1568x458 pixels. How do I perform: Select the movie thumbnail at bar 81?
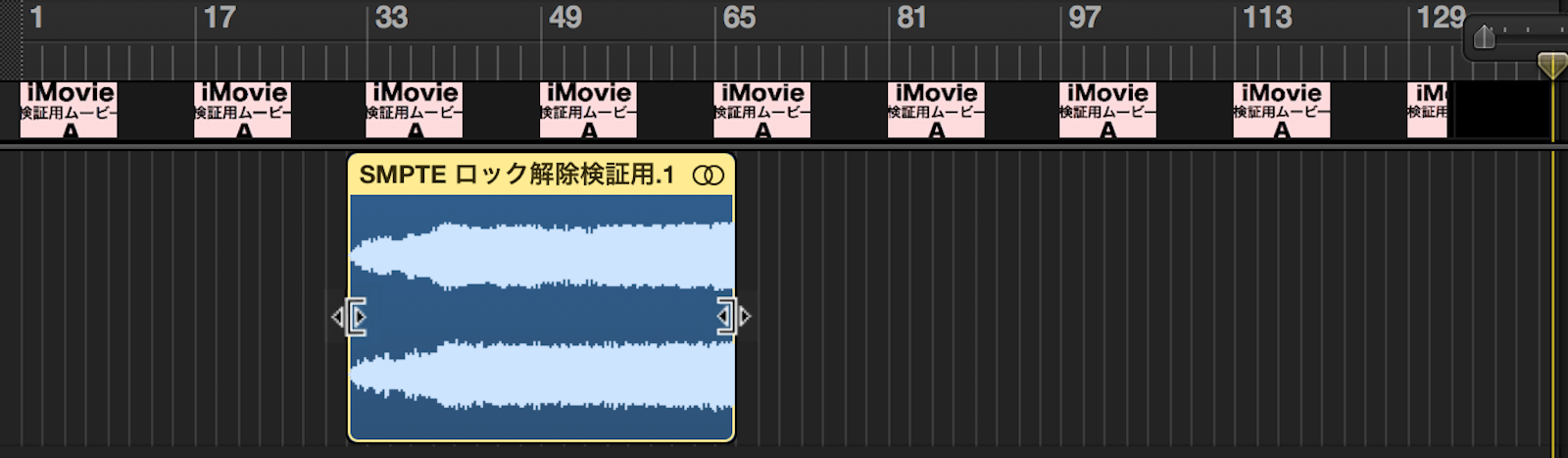point(936,109)
